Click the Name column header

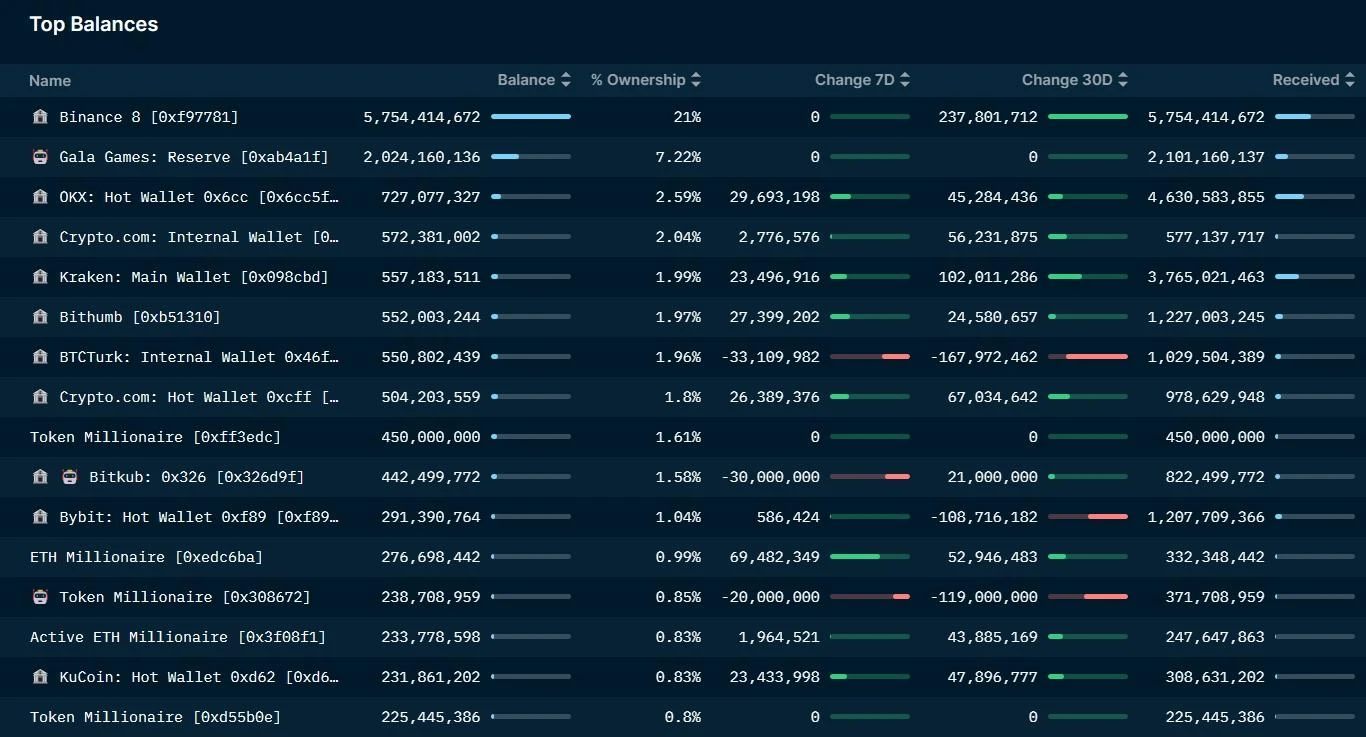pyautogui.click(x=50, y=81)
